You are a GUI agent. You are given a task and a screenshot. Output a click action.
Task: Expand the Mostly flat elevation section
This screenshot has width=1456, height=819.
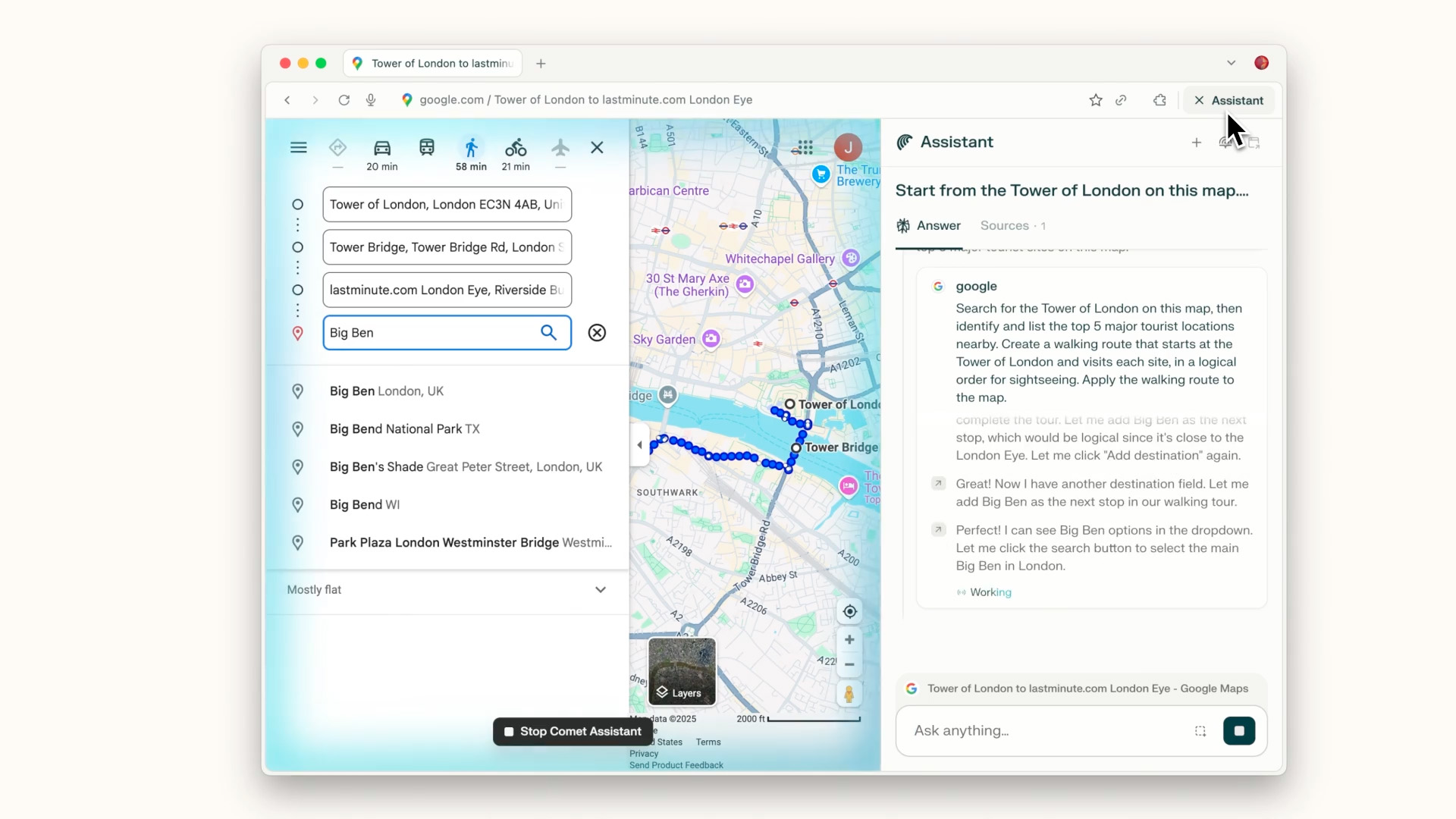pyautogui.click(x=600, y=590)
